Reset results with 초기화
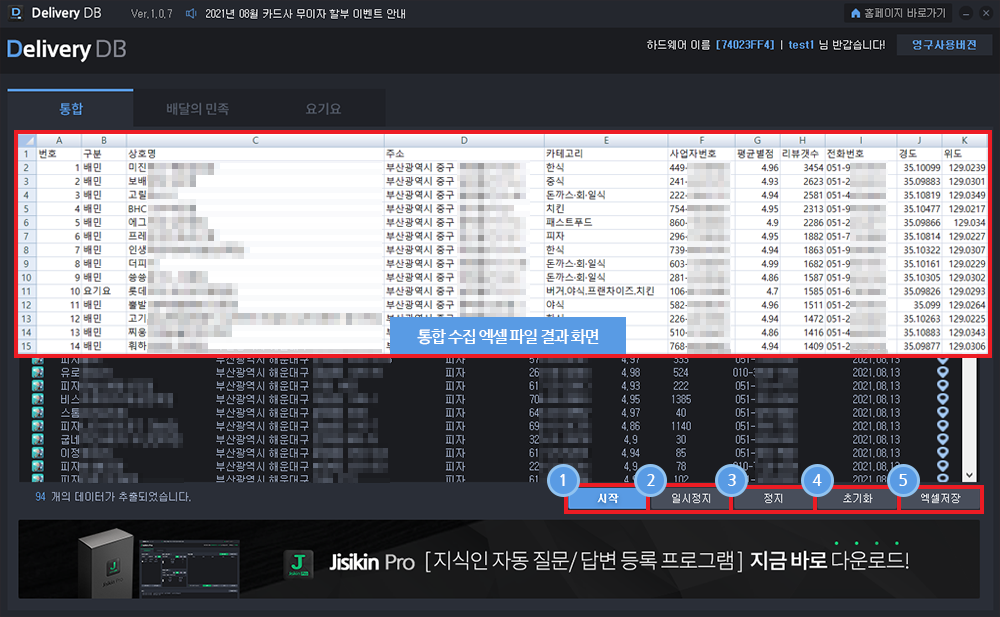 coord(857,498)
